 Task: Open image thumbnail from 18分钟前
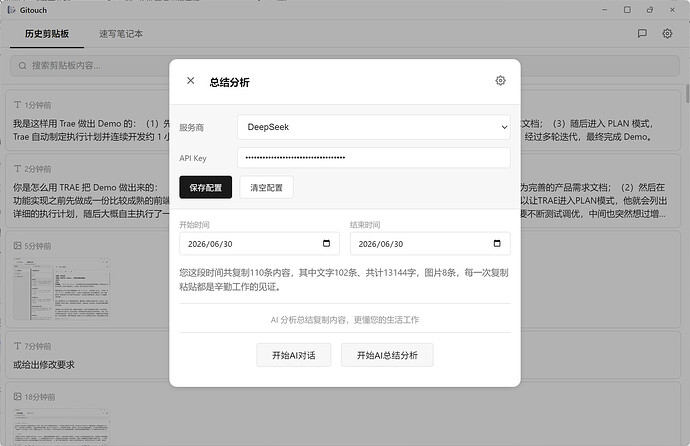click(x=61, y=426)
